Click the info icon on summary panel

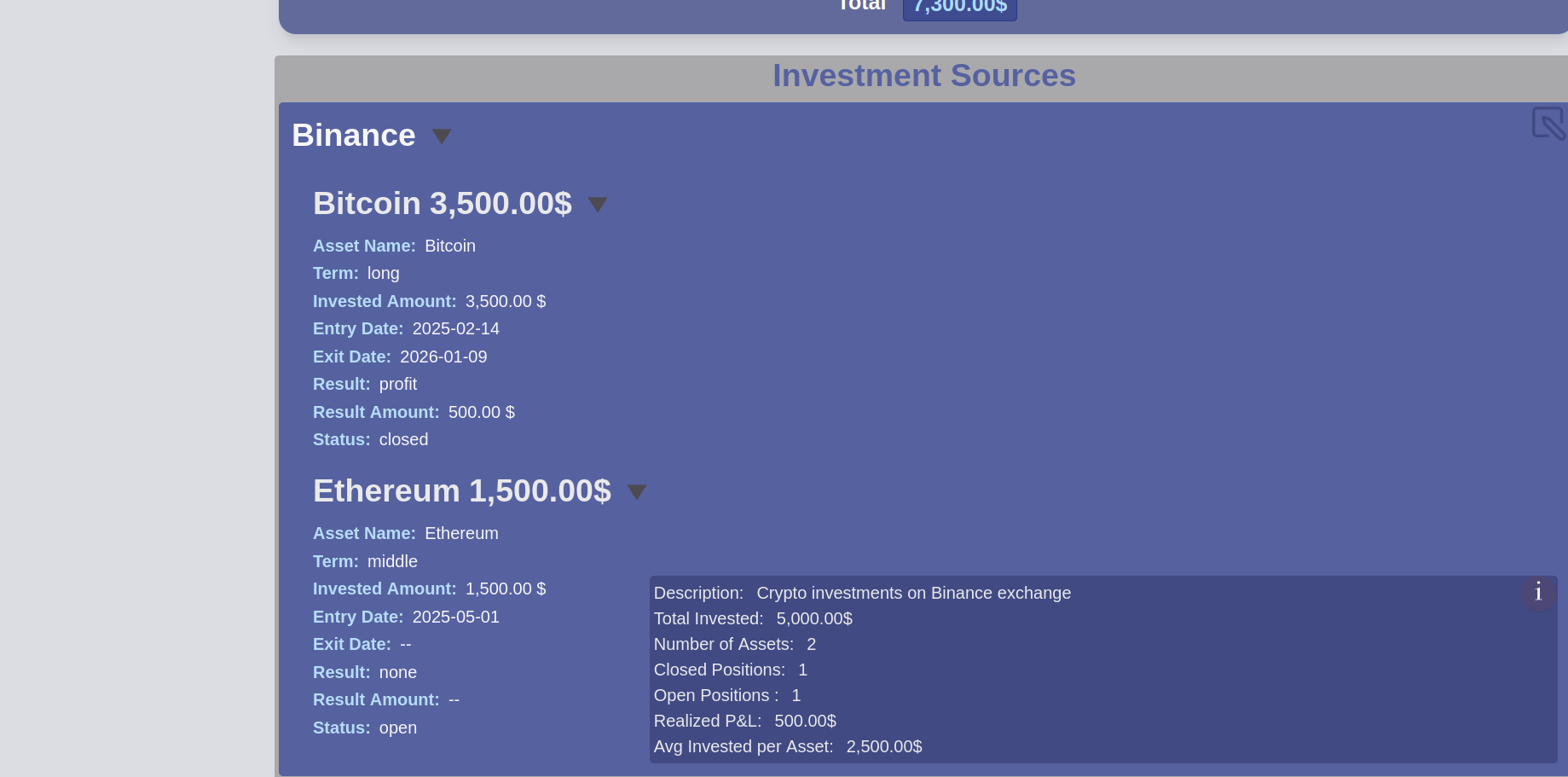click(1537, 593)
